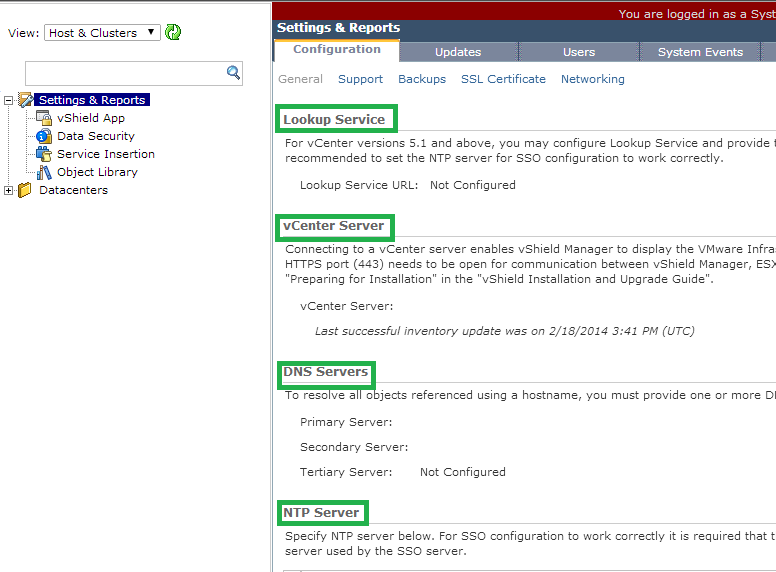Open the Support configuration link
This screenshot has height=572, width=776.
(360, 79)
